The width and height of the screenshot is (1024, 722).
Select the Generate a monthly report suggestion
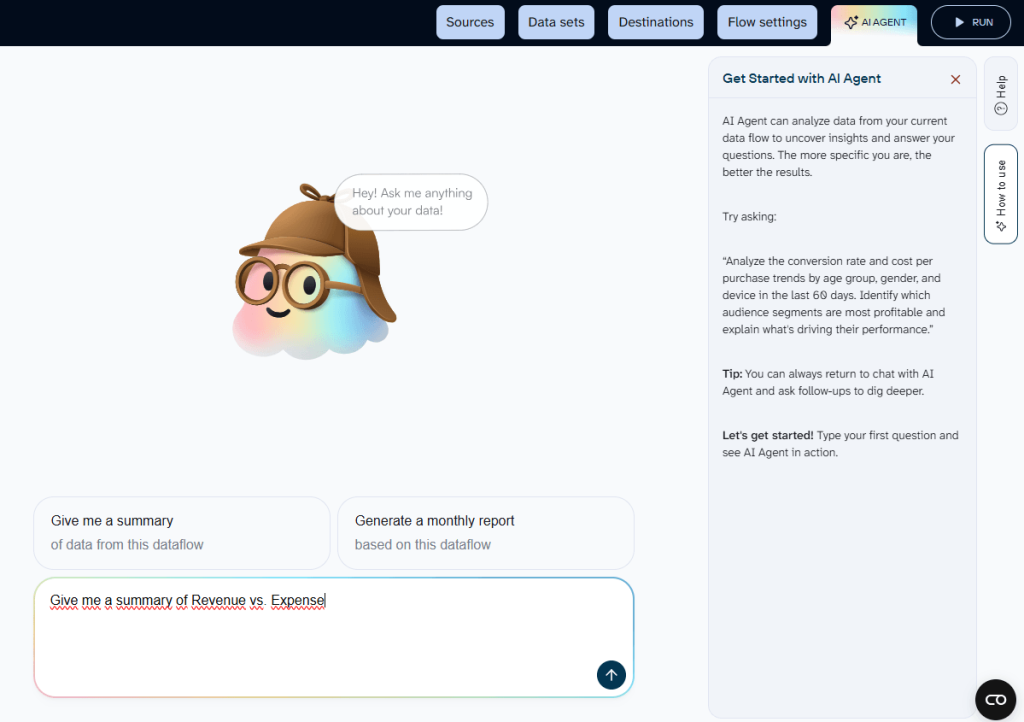(486, 532)
